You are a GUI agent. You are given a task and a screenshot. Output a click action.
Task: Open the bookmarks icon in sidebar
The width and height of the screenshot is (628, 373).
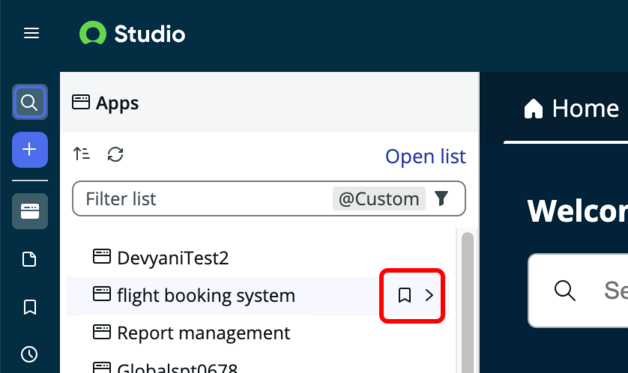coord(30,307)
